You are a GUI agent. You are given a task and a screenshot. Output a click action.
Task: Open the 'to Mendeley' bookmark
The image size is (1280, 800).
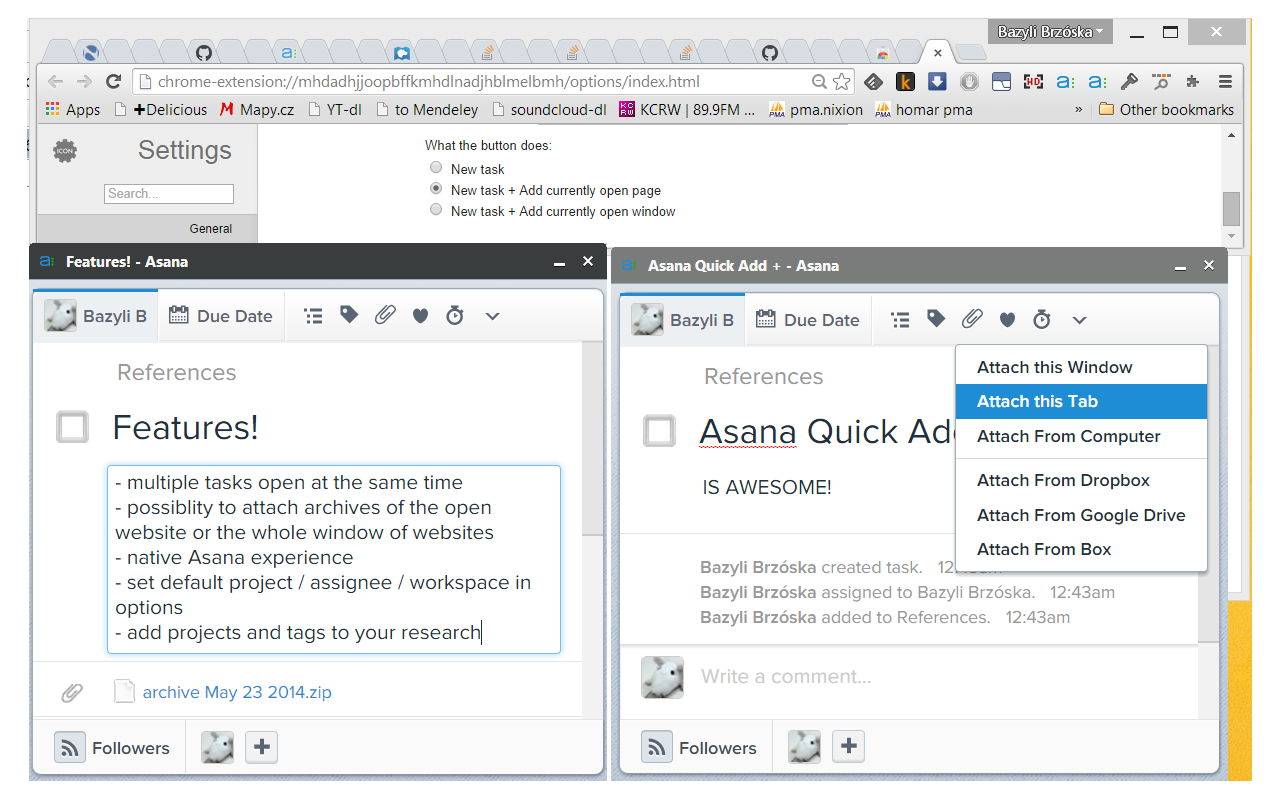427,110
